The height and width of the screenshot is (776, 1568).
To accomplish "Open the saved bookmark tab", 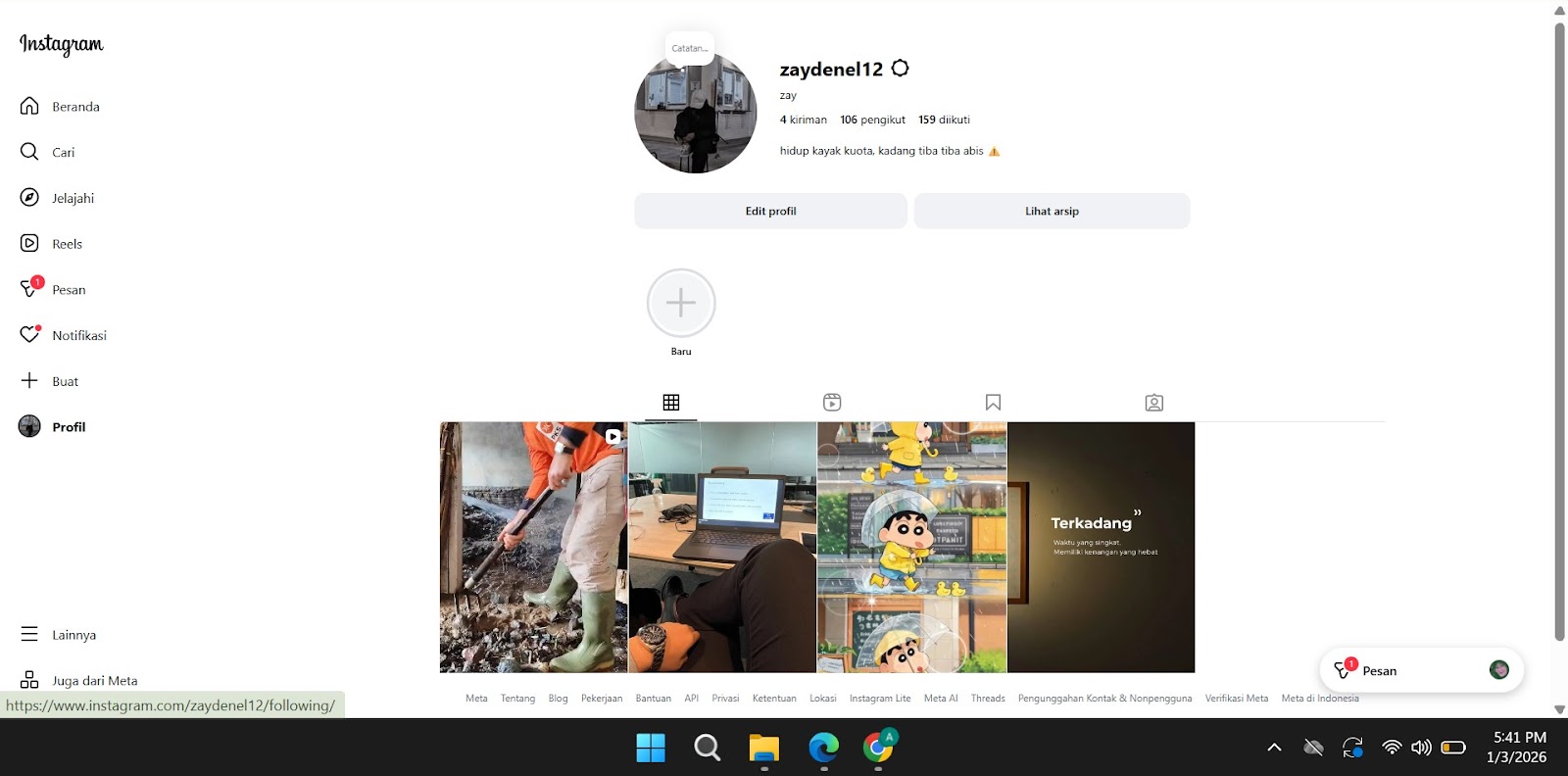I will tap(993, 403).
